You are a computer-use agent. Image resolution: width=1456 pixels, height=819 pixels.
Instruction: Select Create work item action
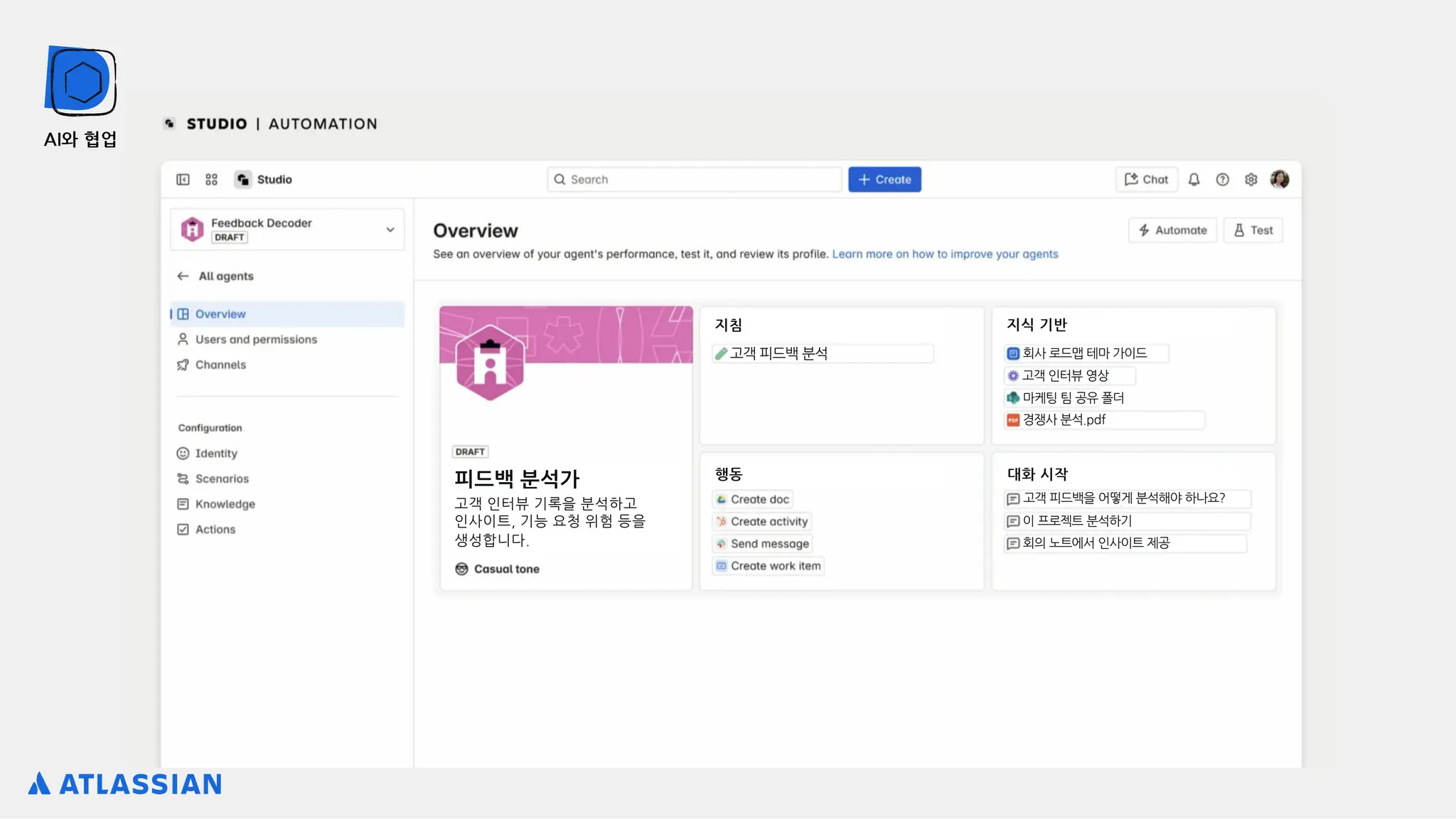tap(768, 566)
